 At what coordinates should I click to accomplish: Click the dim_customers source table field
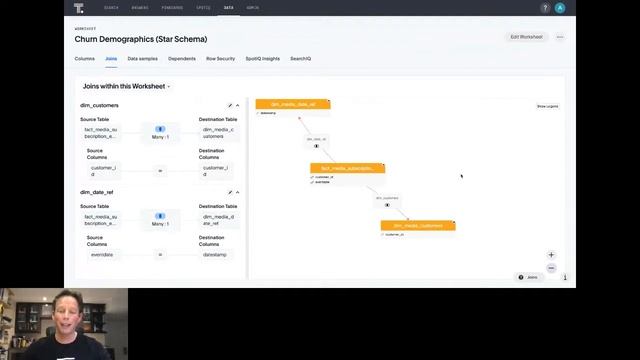[101, 133]
